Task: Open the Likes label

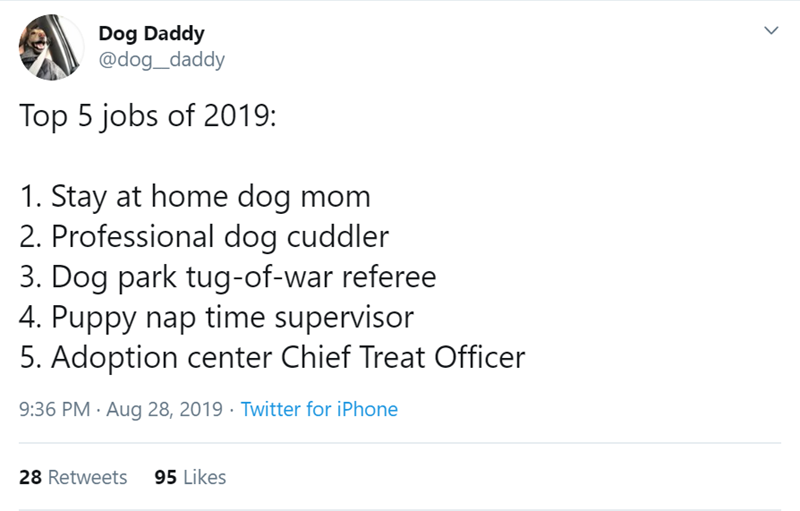Action: pyautogui.click(x=205, y=477)
